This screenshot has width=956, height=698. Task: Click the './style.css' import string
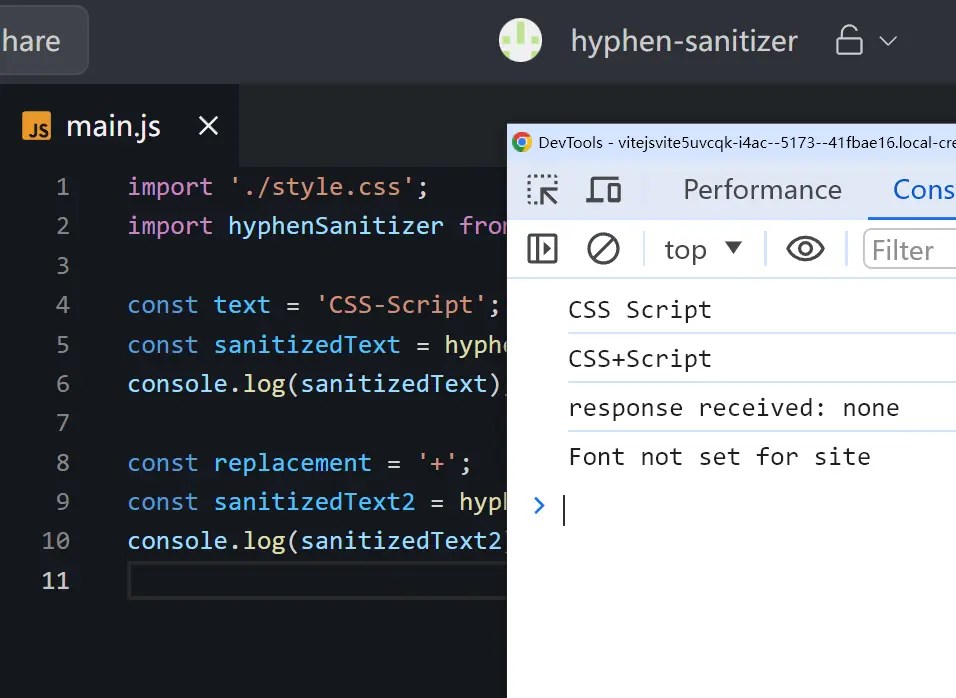pyautogui.click(x=322, y=187)
